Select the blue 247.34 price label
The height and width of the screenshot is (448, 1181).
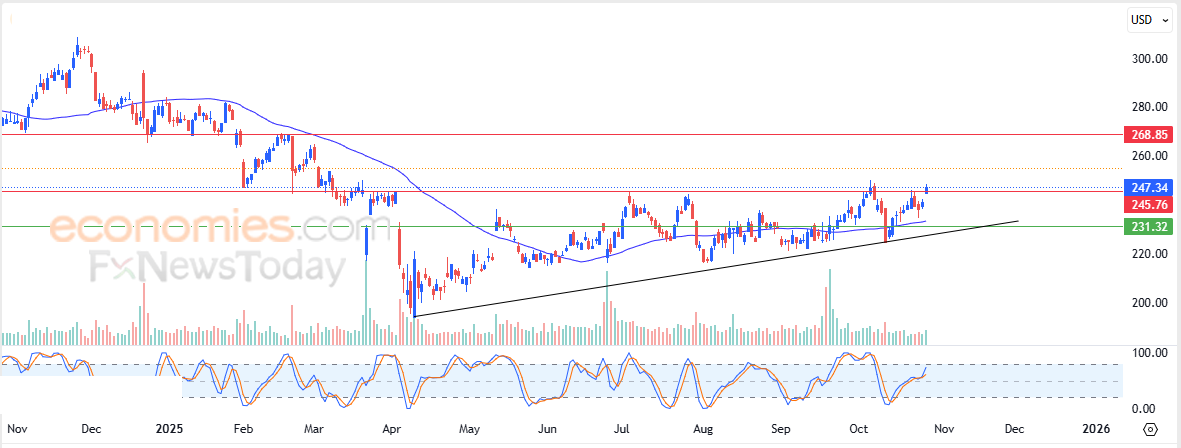1149,187
